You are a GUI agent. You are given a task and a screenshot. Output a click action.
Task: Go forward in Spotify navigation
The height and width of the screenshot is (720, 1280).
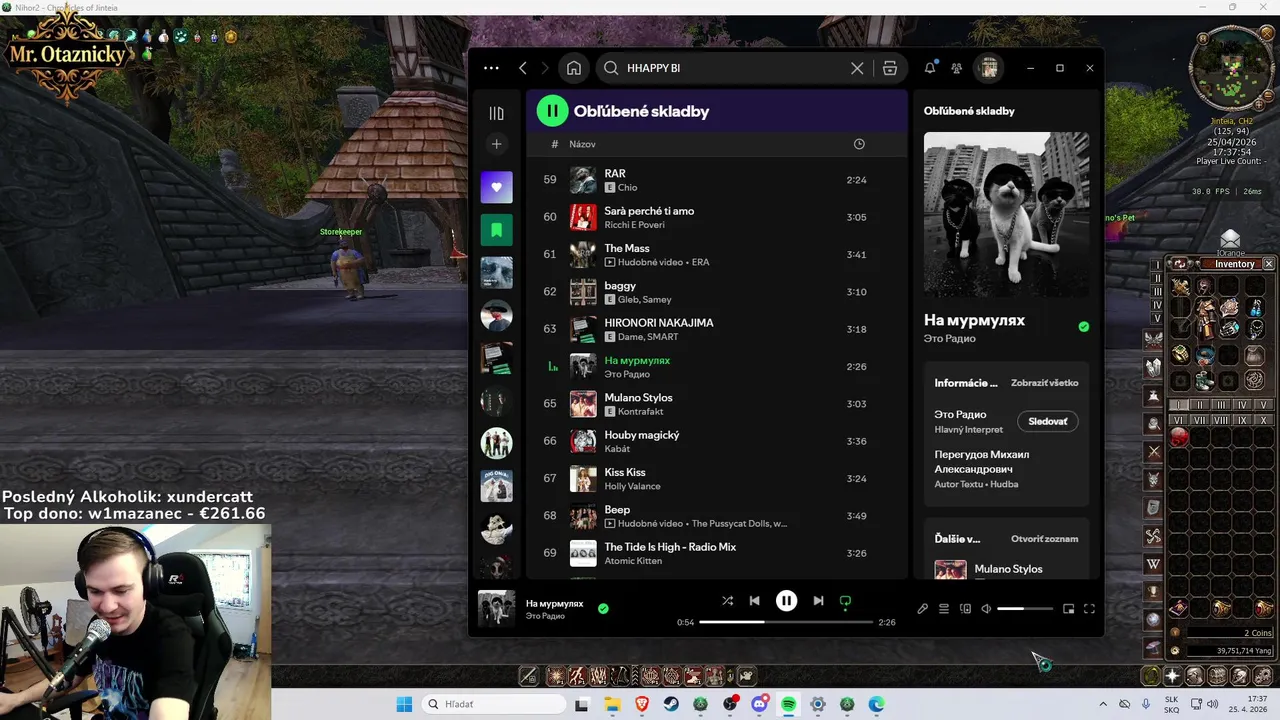545,68
